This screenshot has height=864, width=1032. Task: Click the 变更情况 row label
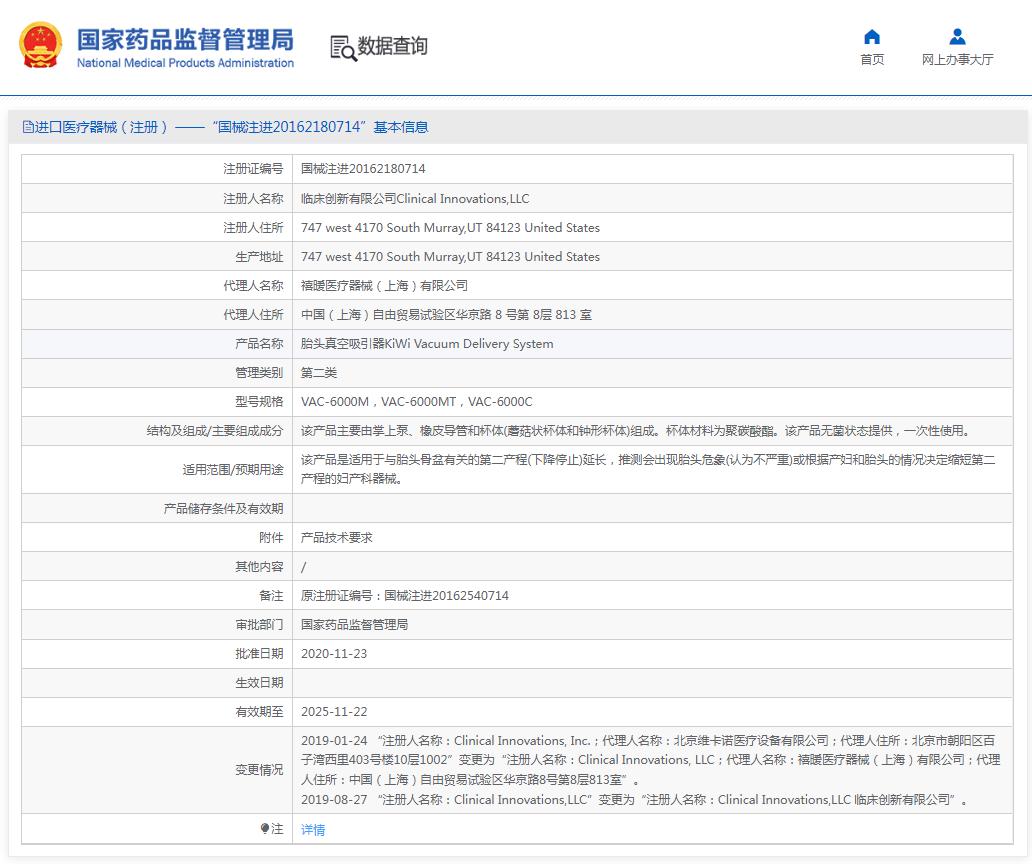[x=259, y=769]
